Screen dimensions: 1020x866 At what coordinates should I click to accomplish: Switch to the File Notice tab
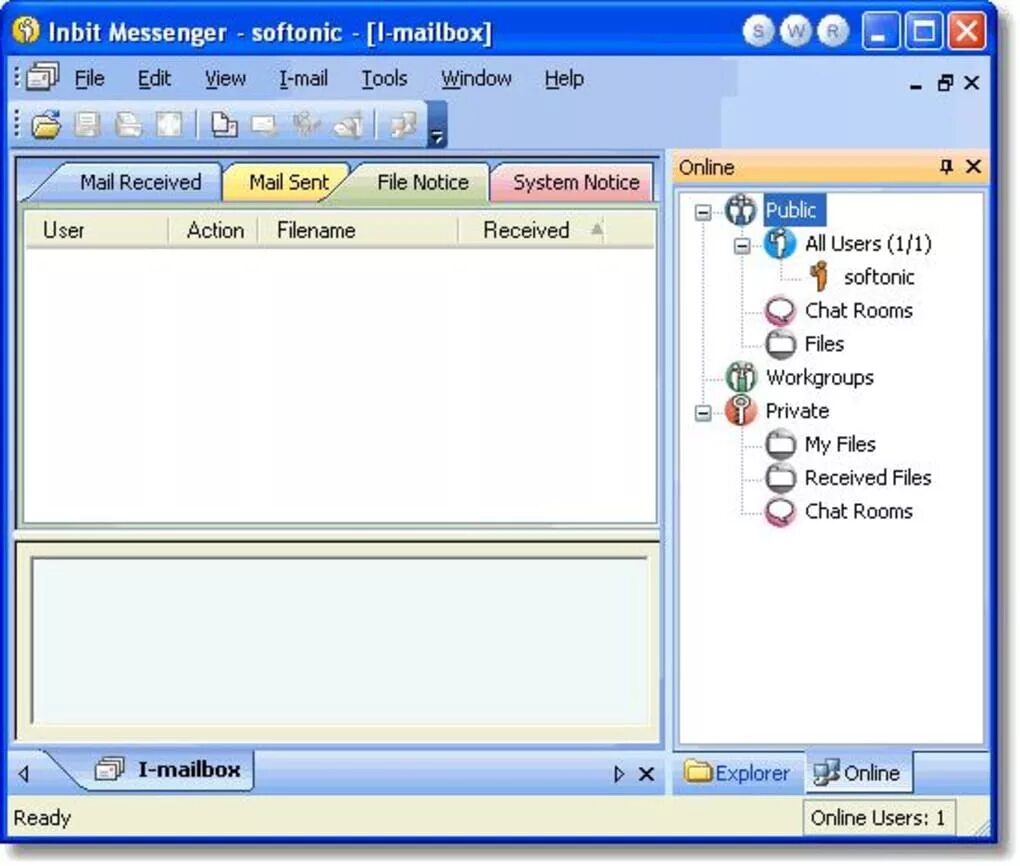click(x=423, y=182)
